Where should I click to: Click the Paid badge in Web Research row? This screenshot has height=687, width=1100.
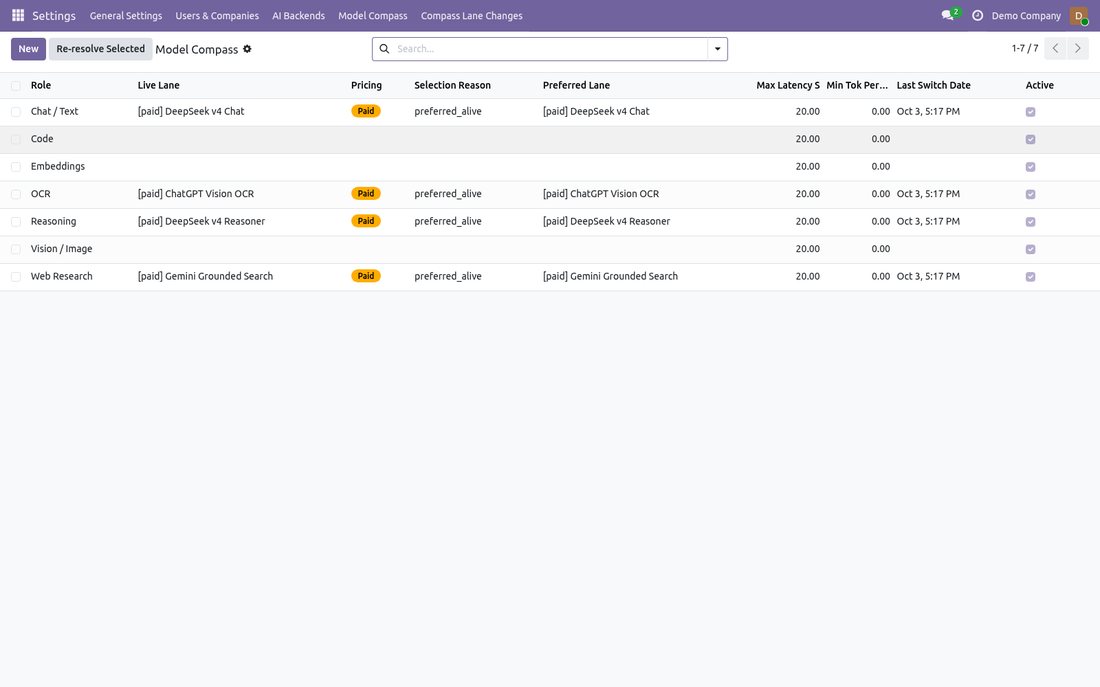pyautogui.click(x=366, y=276)
